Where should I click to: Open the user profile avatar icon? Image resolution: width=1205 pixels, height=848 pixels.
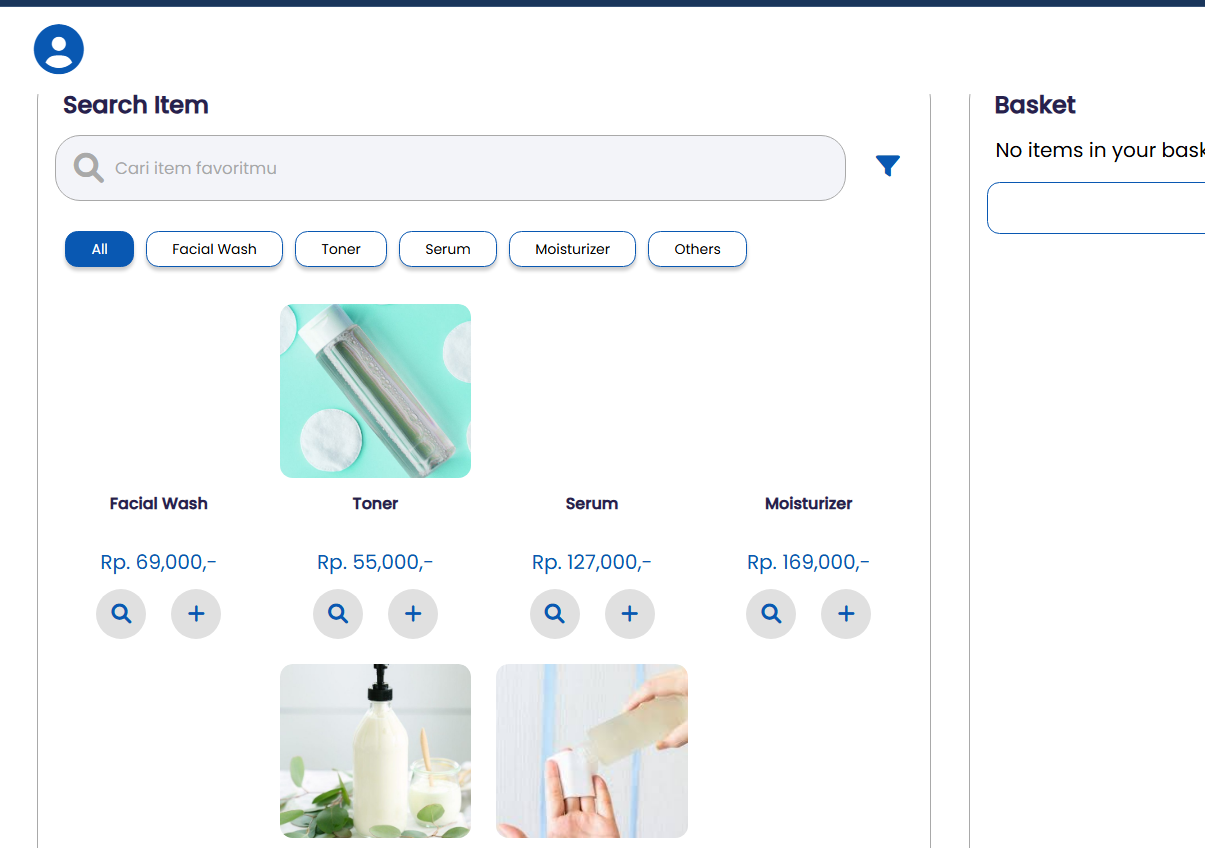click(58, 49)
